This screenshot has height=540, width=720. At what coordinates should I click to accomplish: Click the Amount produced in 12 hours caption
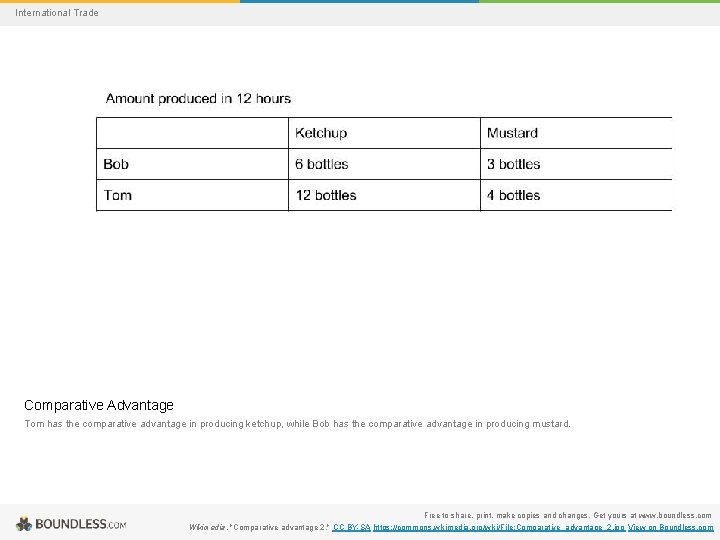[x=198, y=99]
